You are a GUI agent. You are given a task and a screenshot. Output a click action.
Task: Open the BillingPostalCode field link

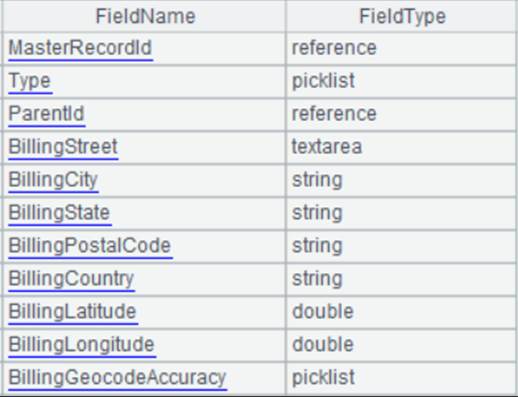click(x=90, y=246)
